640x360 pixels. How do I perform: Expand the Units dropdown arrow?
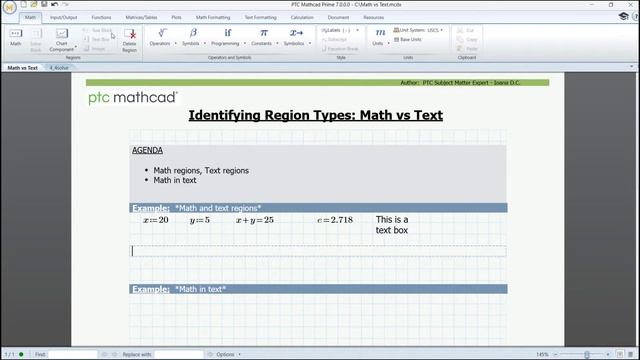point(388,43)
